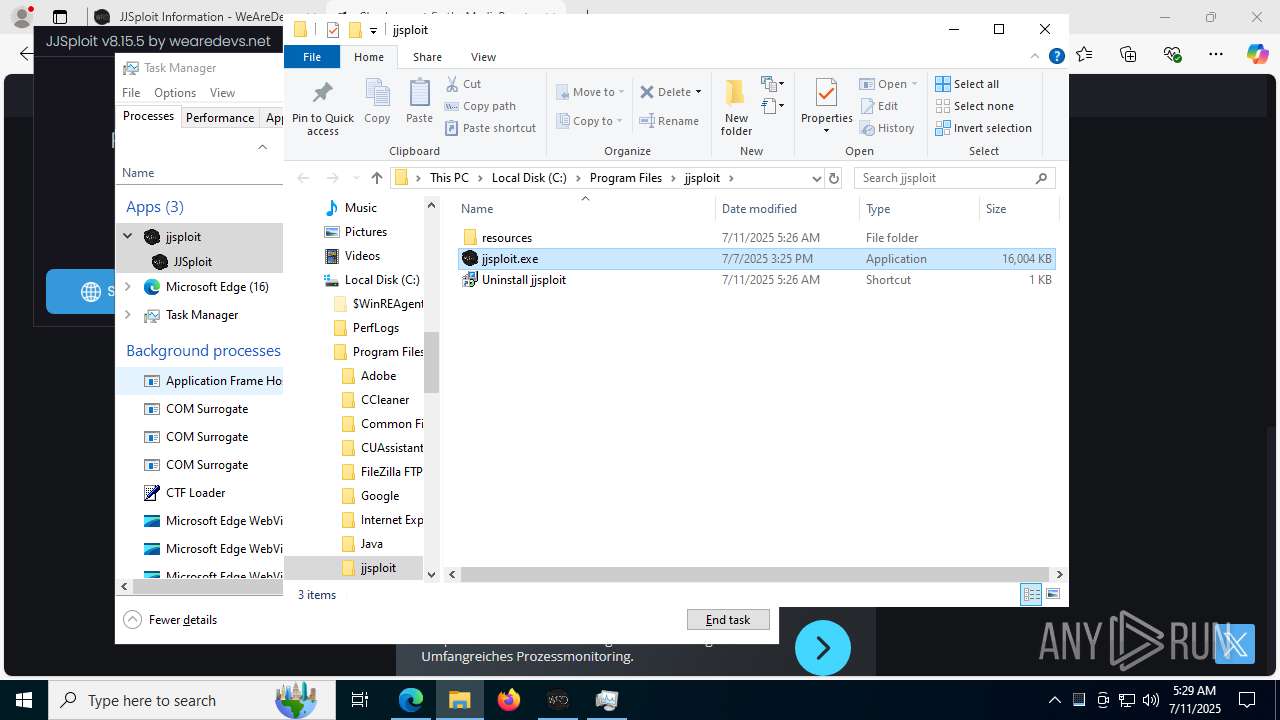This screenshot has height=720, width=1280.
Task: Open the JJSploit taskbar icon
Action: pyautogui.click(x=558, y=700)
